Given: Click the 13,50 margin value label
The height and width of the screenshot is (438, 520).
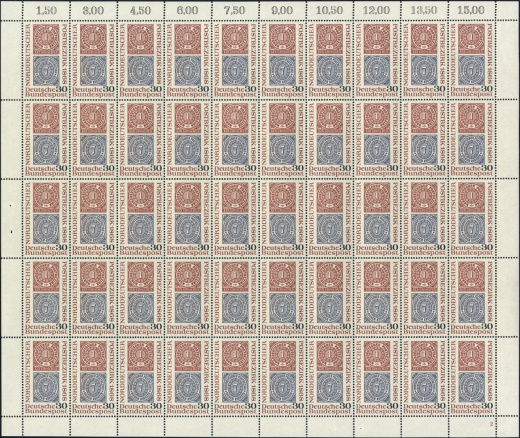Looking at the screenshot, I should (424, 10).
